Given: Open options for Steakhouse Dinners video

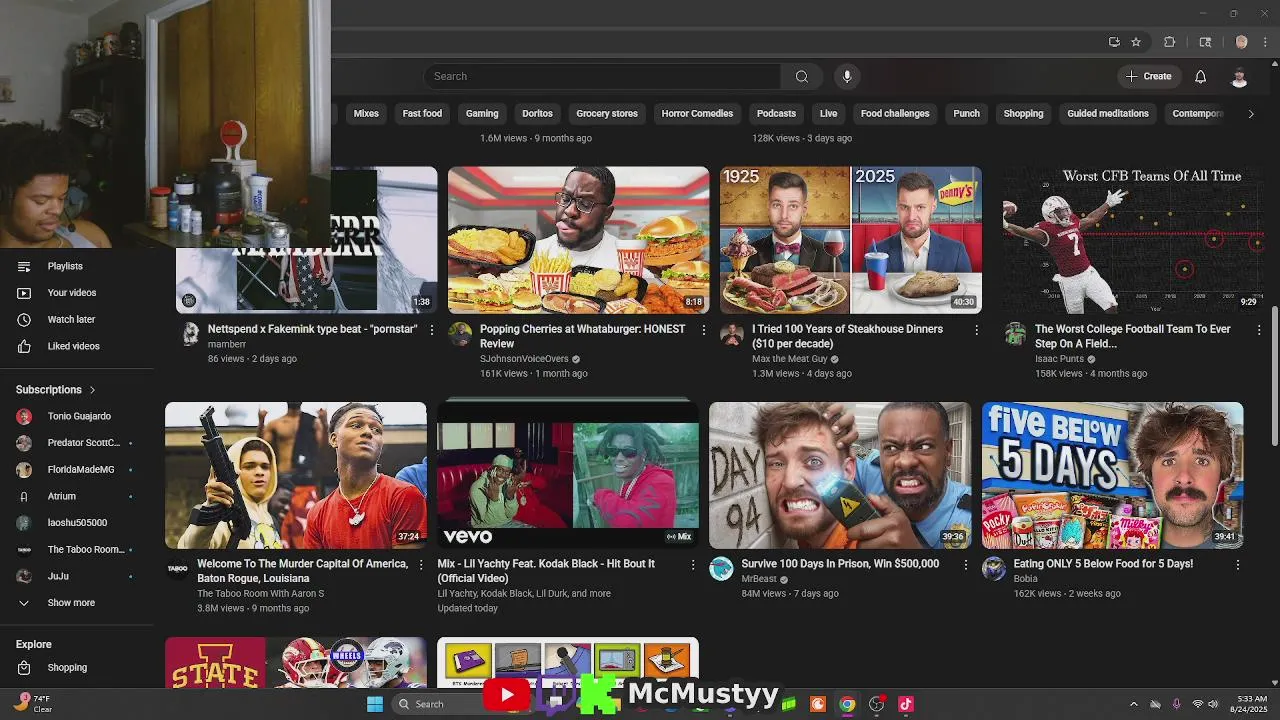Looking at the screenshot, I should point(977,329).
